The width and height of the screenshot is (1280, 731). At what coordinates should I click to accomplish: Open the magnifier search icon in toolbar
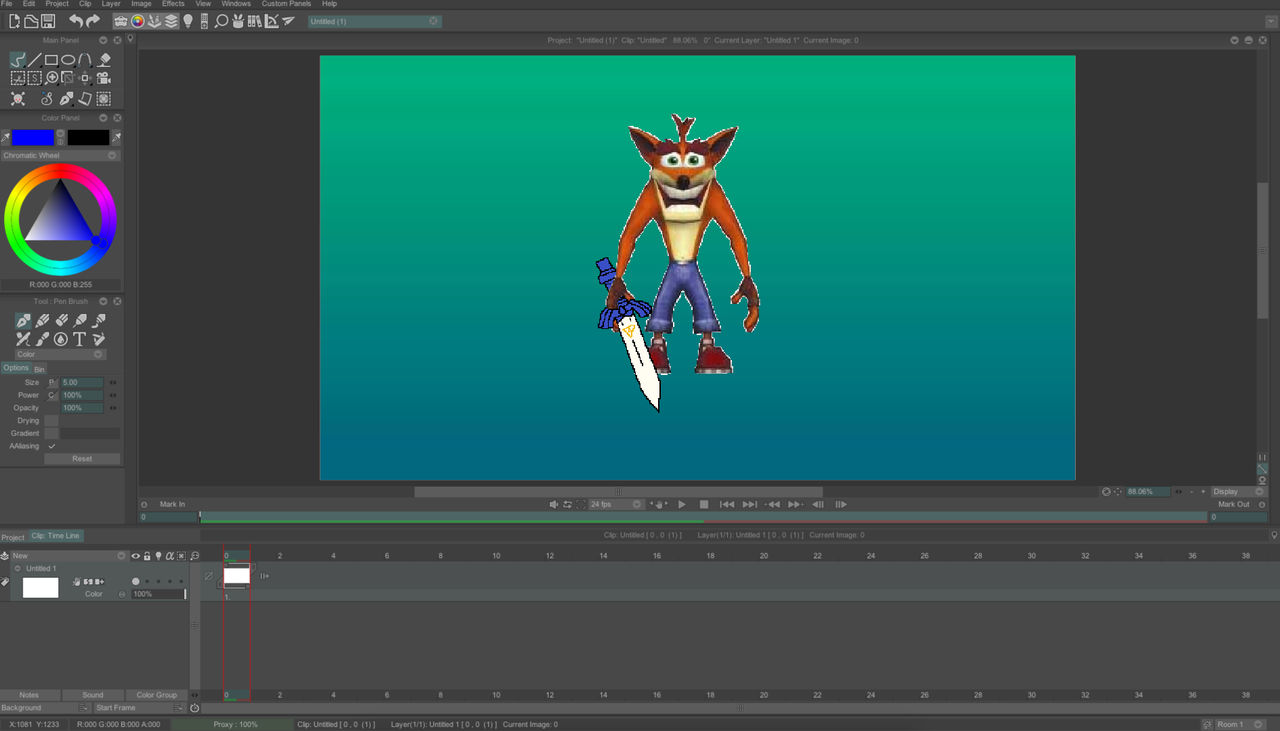tap(222, 21)
